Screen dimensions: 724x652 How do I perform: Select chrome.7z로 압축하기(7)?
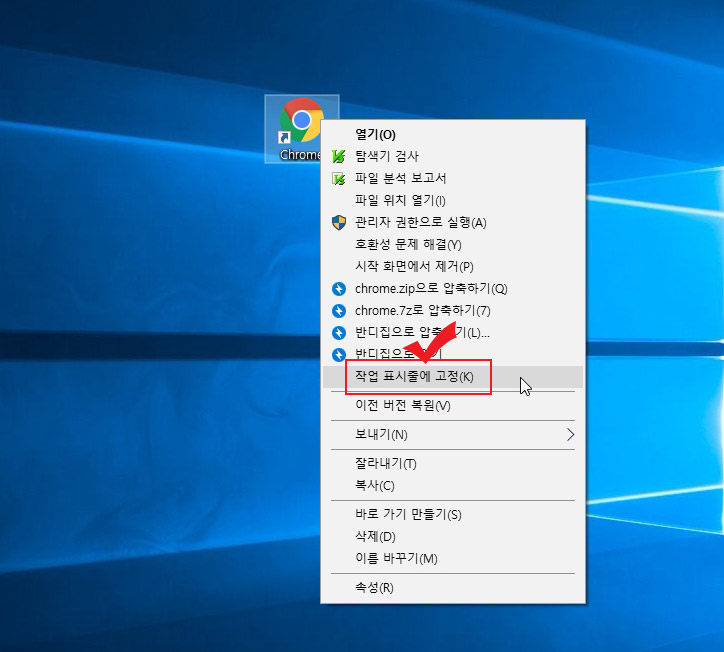(453, 311)
